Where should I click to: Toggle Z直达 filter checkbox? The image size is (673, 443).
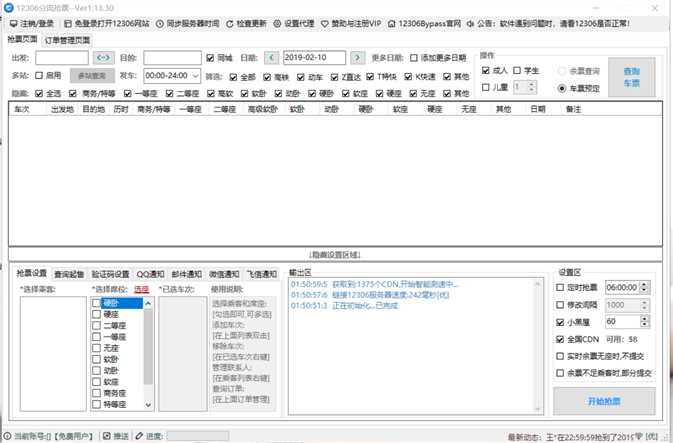point(334,77)
